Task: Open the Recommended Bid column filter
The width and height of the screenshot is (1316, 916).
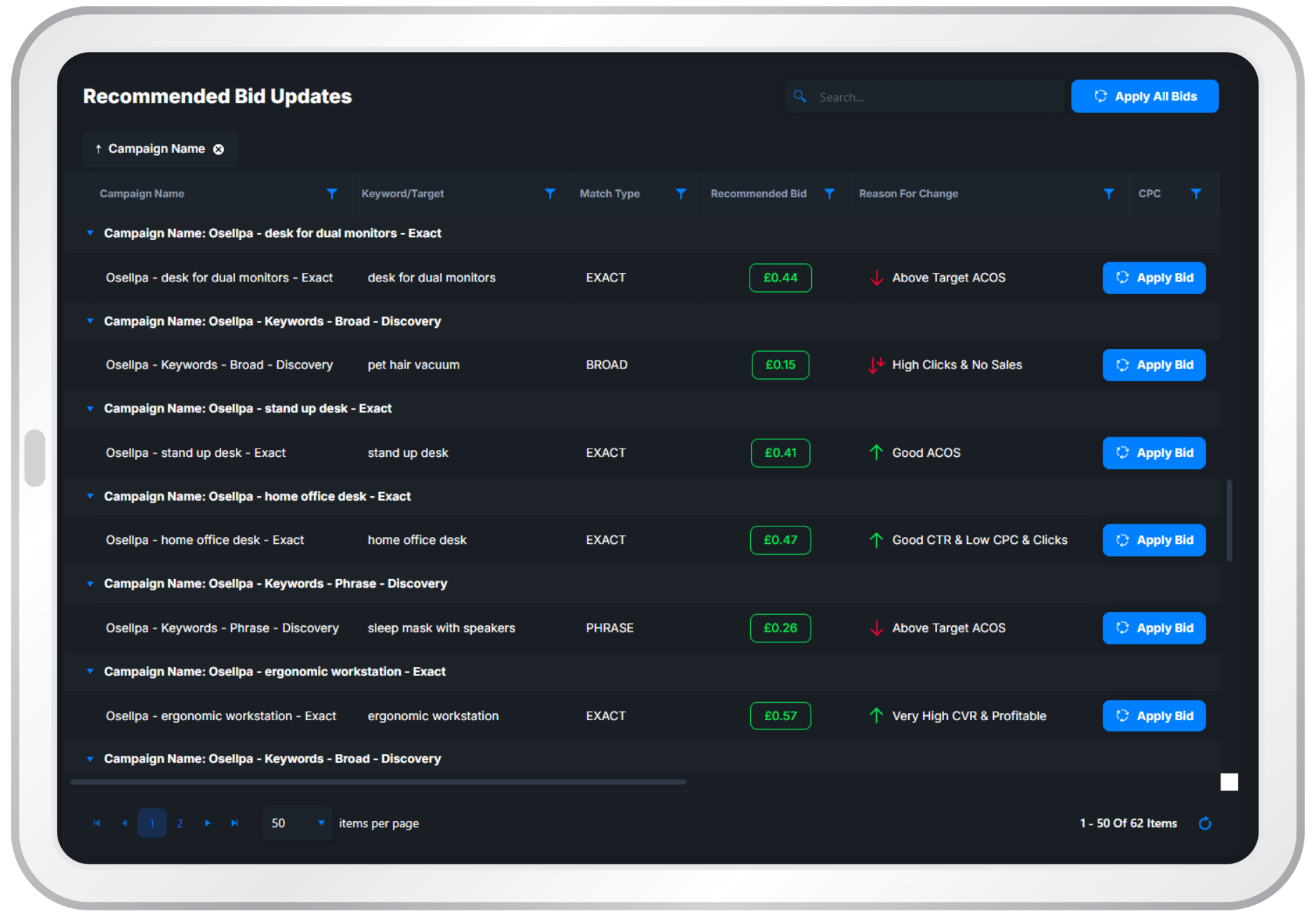Action: [830, 194]
